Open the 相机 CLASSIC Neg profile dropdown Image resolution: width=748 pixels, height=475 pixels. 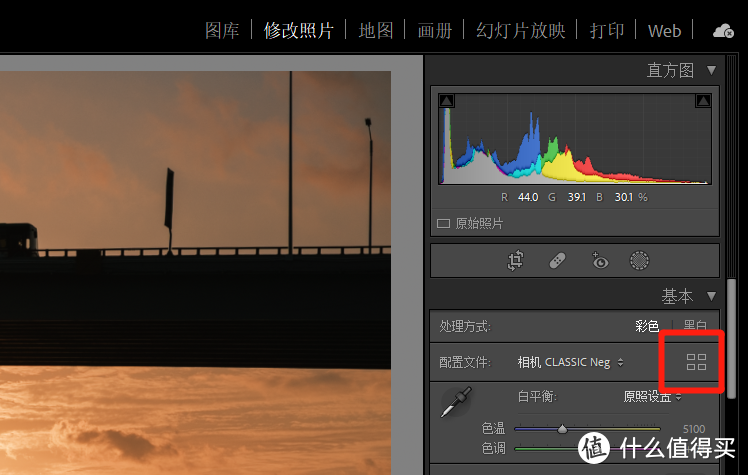(x=571, y=362)
